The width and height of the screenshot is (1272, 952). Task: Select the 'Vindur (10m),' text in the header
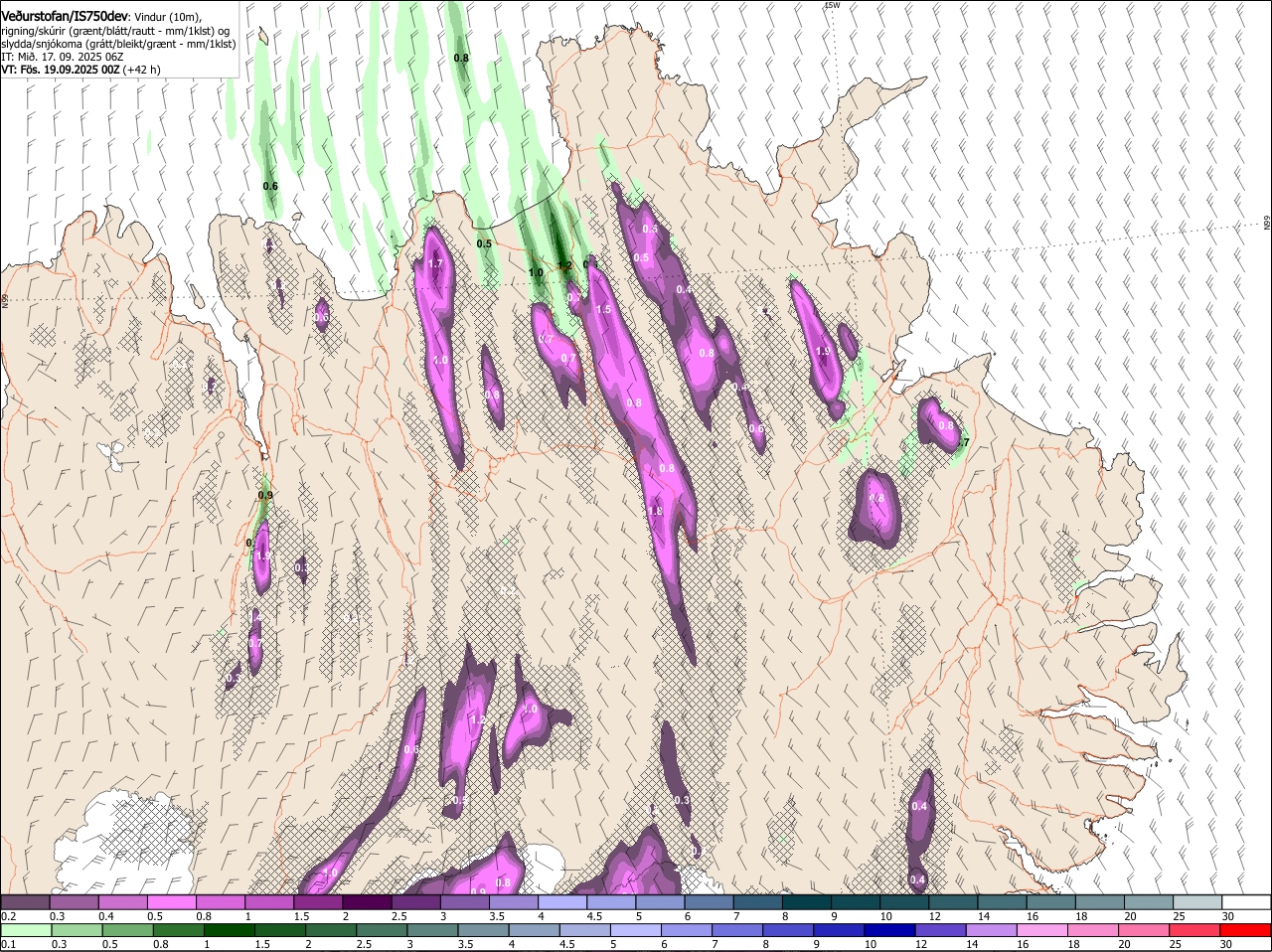click(x=167, y=17)
